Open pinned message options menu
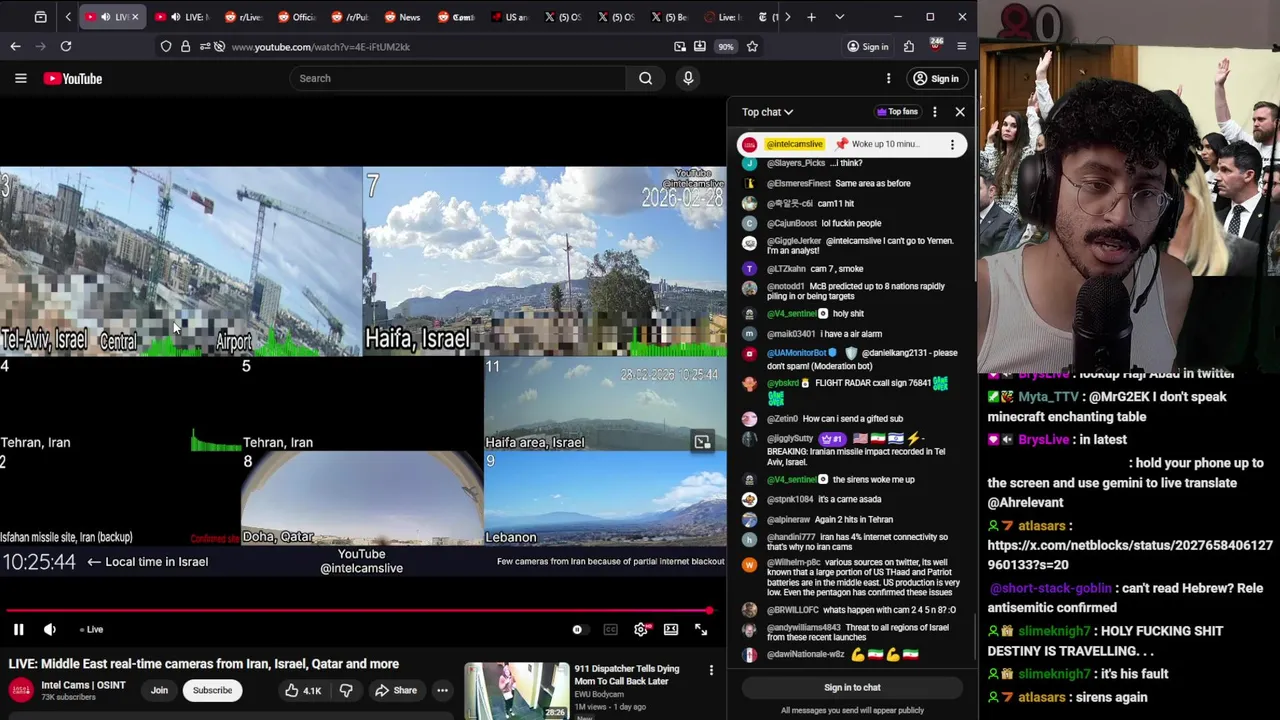The image size is (1280, 720). [x=952, y=144]
